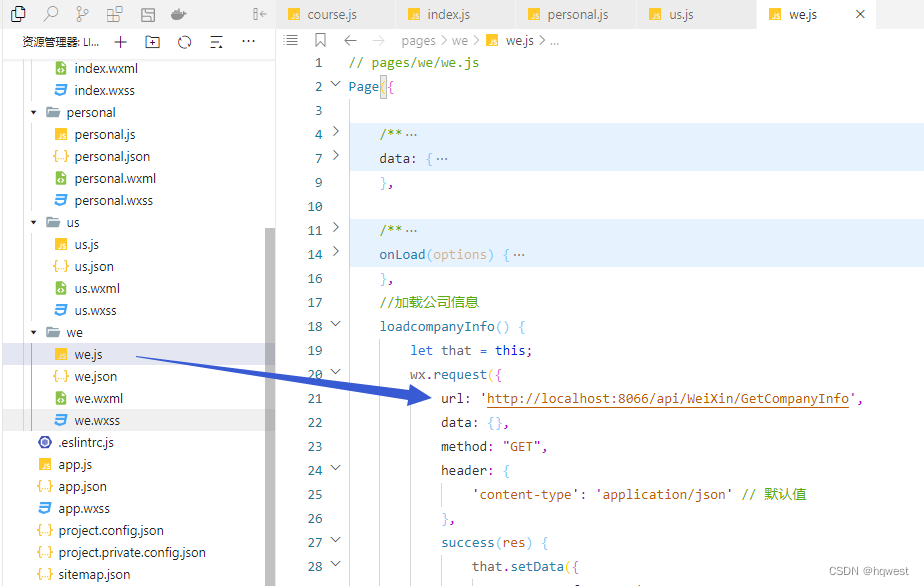Open the Explorer files icon
924x586 pixels.
[18, 14]
